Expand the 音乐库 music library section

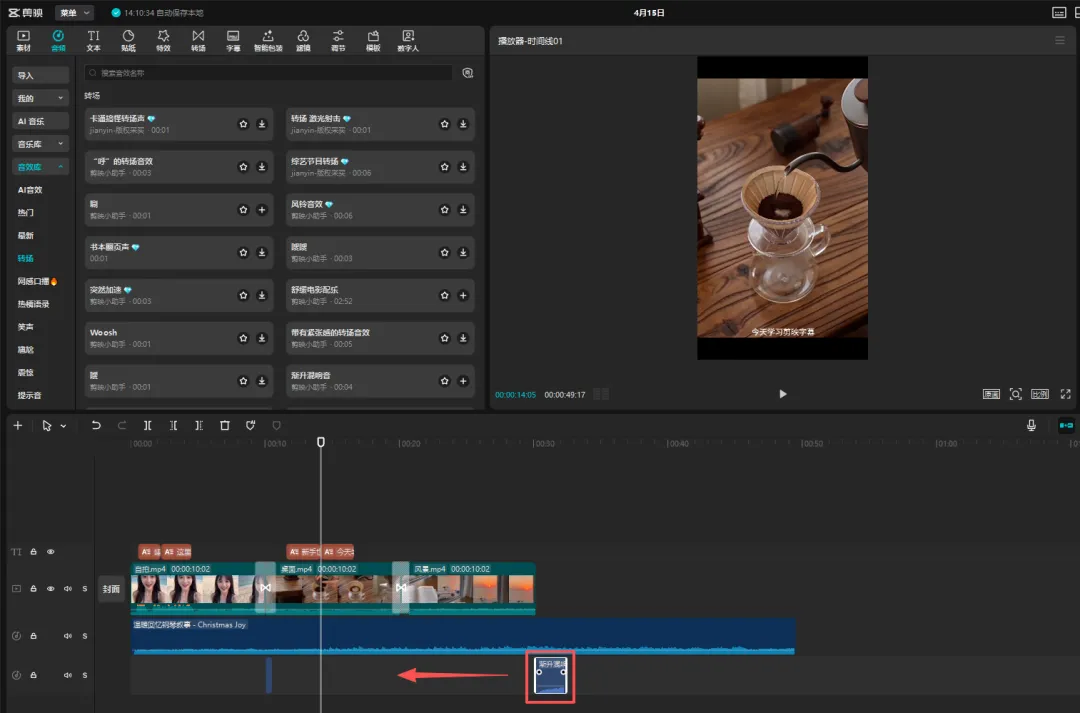pos(40,144)
